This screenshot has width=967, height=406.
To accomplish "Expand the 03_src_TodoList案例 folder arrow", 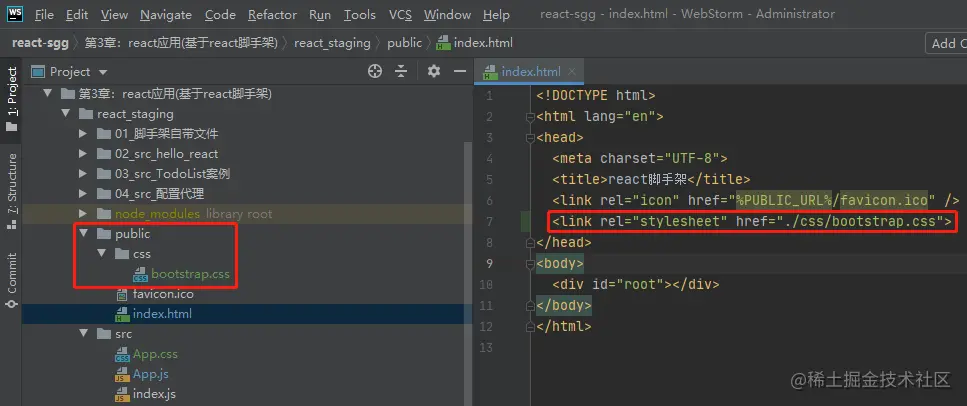I will point(83,174).
